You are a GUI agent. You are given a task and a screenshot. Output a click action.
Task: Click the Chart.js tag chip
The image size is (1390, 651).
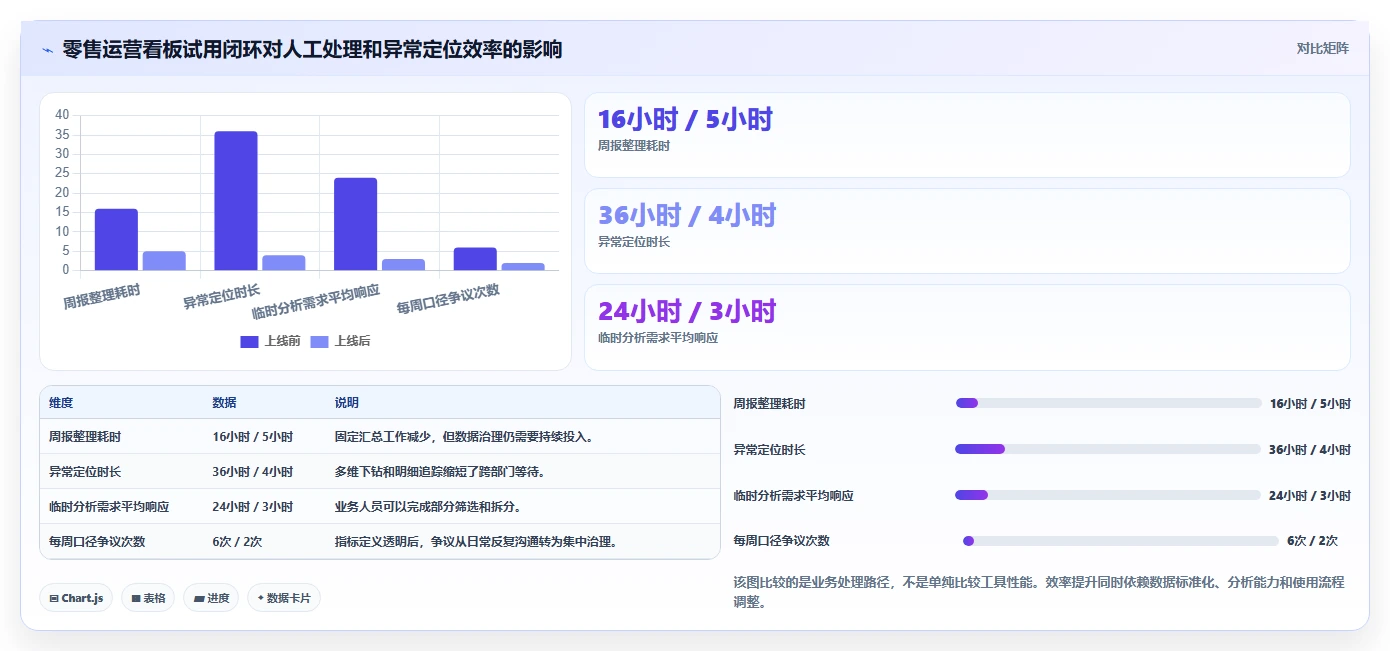[77, 598]
